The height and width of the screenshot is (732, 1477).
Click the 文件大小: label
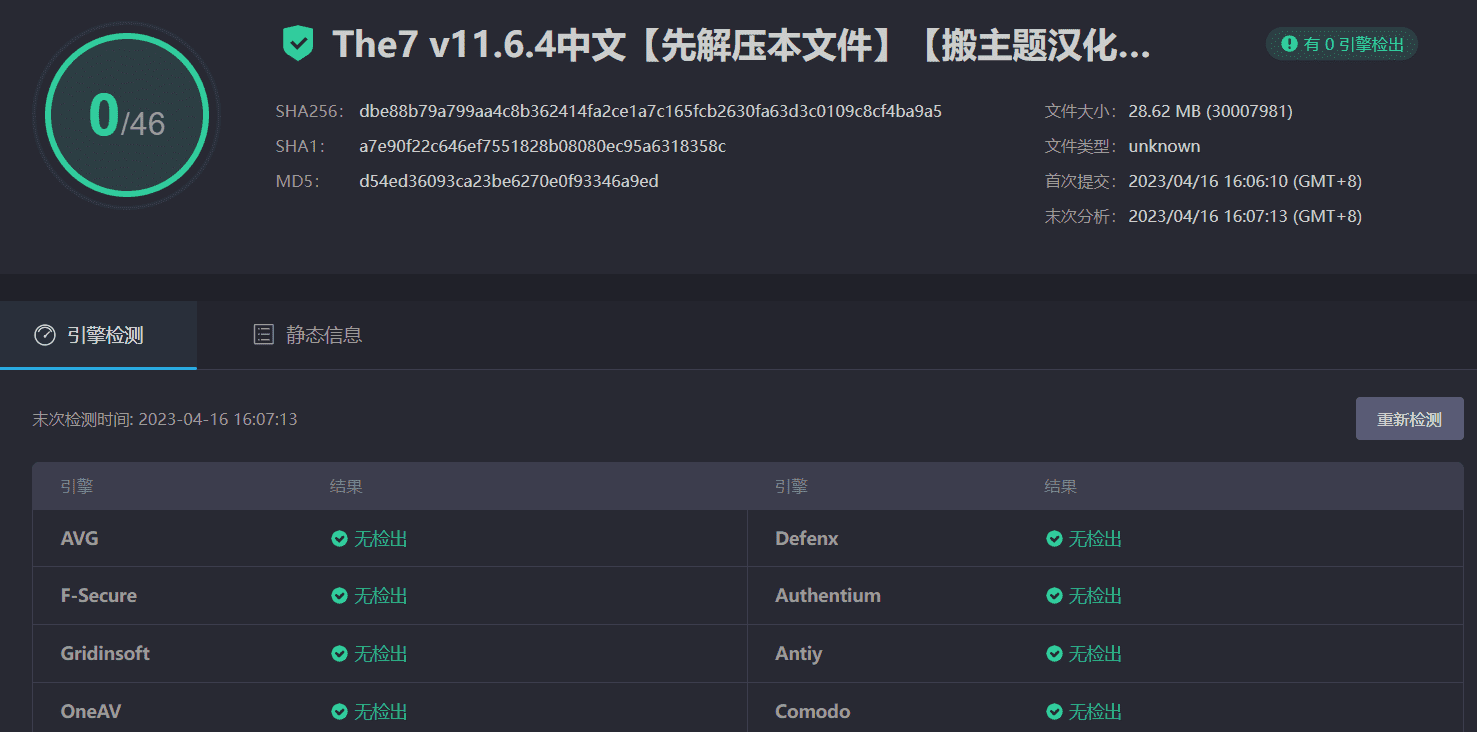[1081, 111]
